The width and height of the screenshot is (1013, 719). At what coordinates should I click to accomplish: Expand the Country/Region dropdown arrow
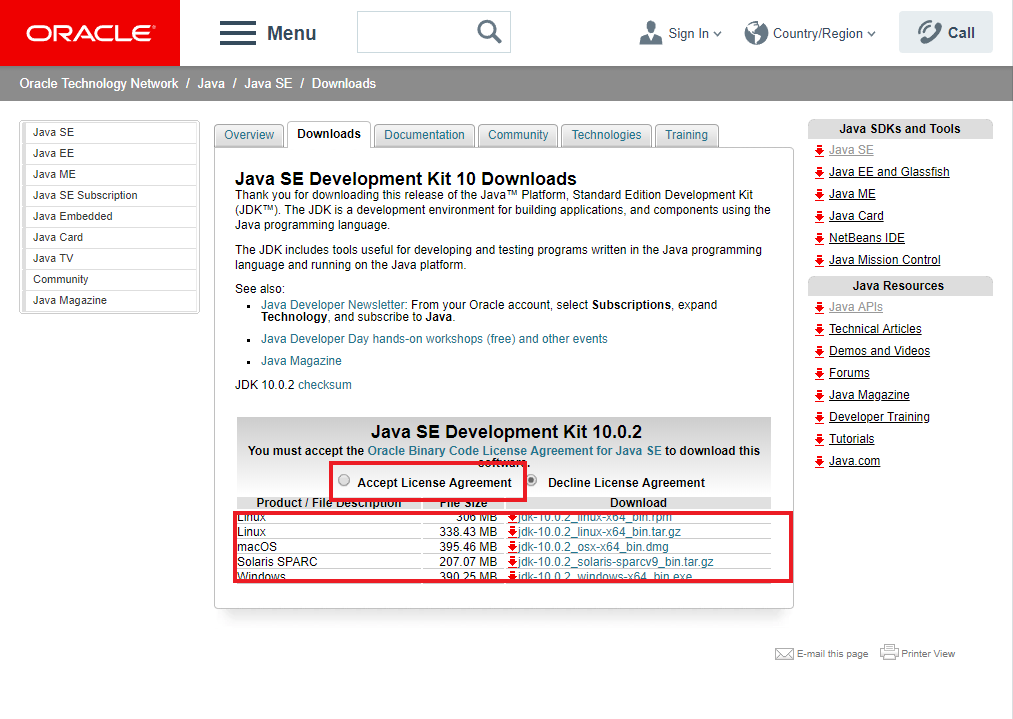(x=872, y=34)
